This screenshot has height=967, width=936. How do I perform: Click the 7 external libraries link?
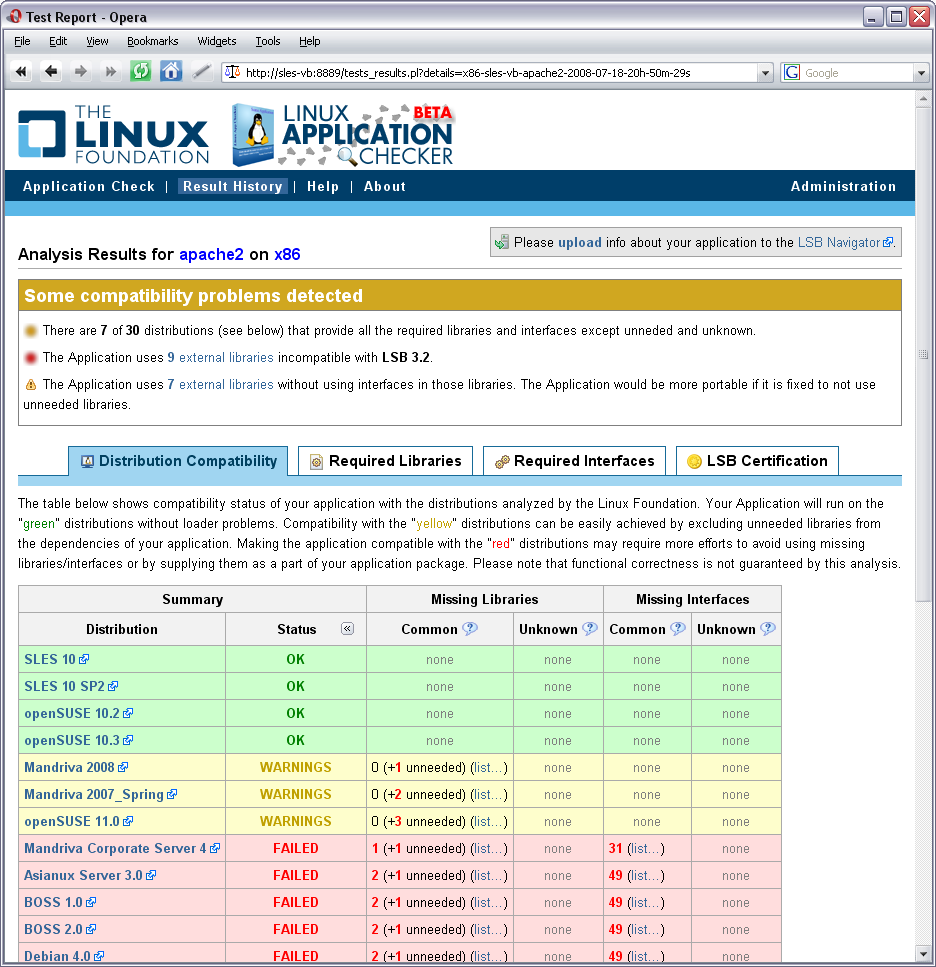click(x=220, y=384)
